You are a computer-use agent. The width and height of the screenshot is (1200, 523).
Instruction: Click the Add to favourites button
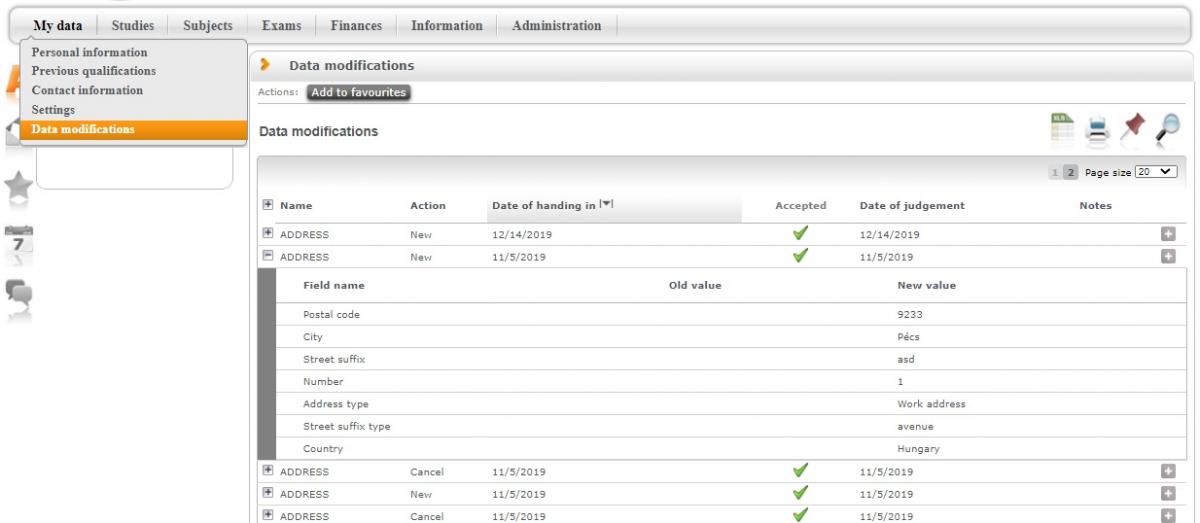359,92
